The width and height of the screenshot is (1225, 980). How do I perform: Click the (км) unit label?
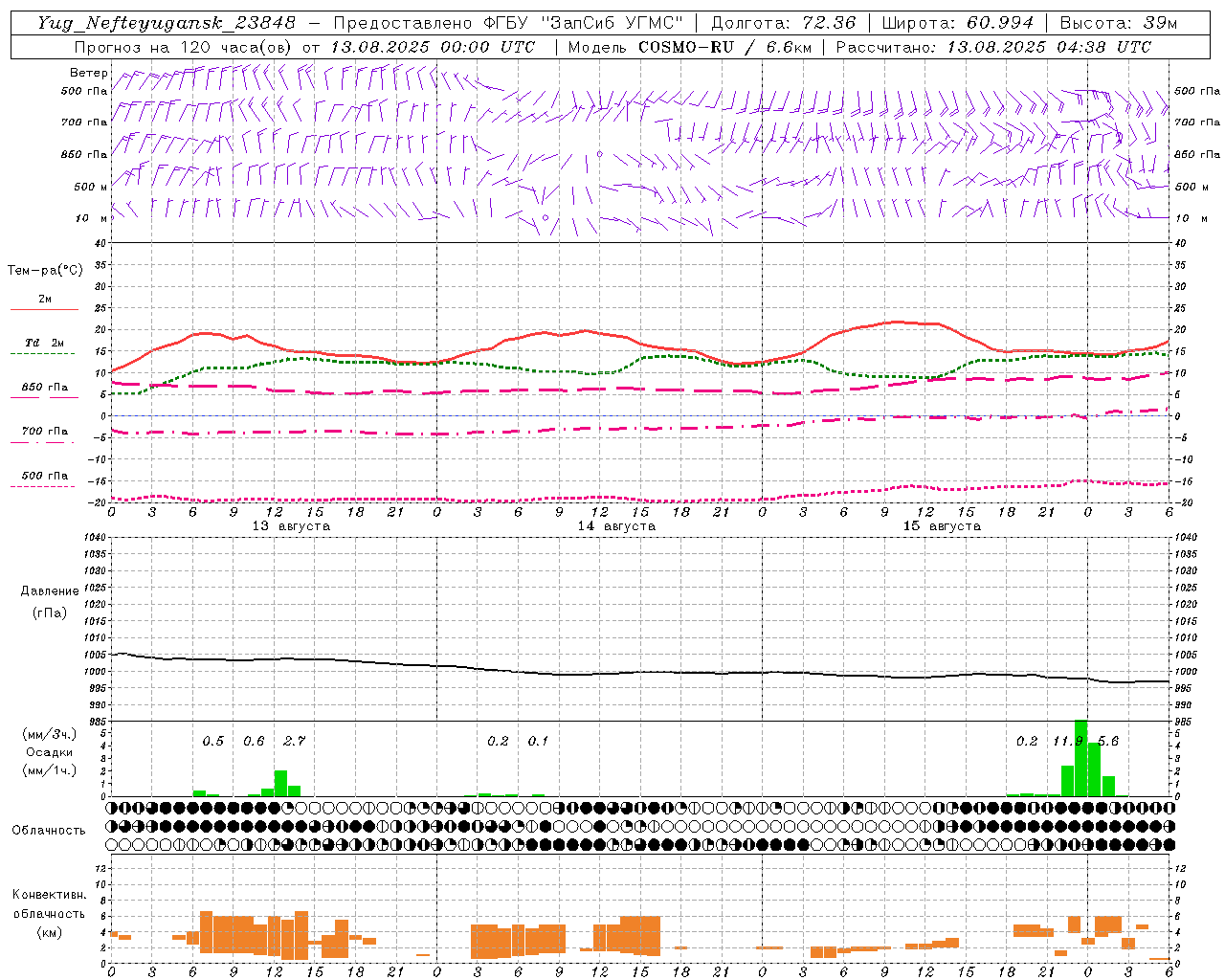[x=49, y=932]
